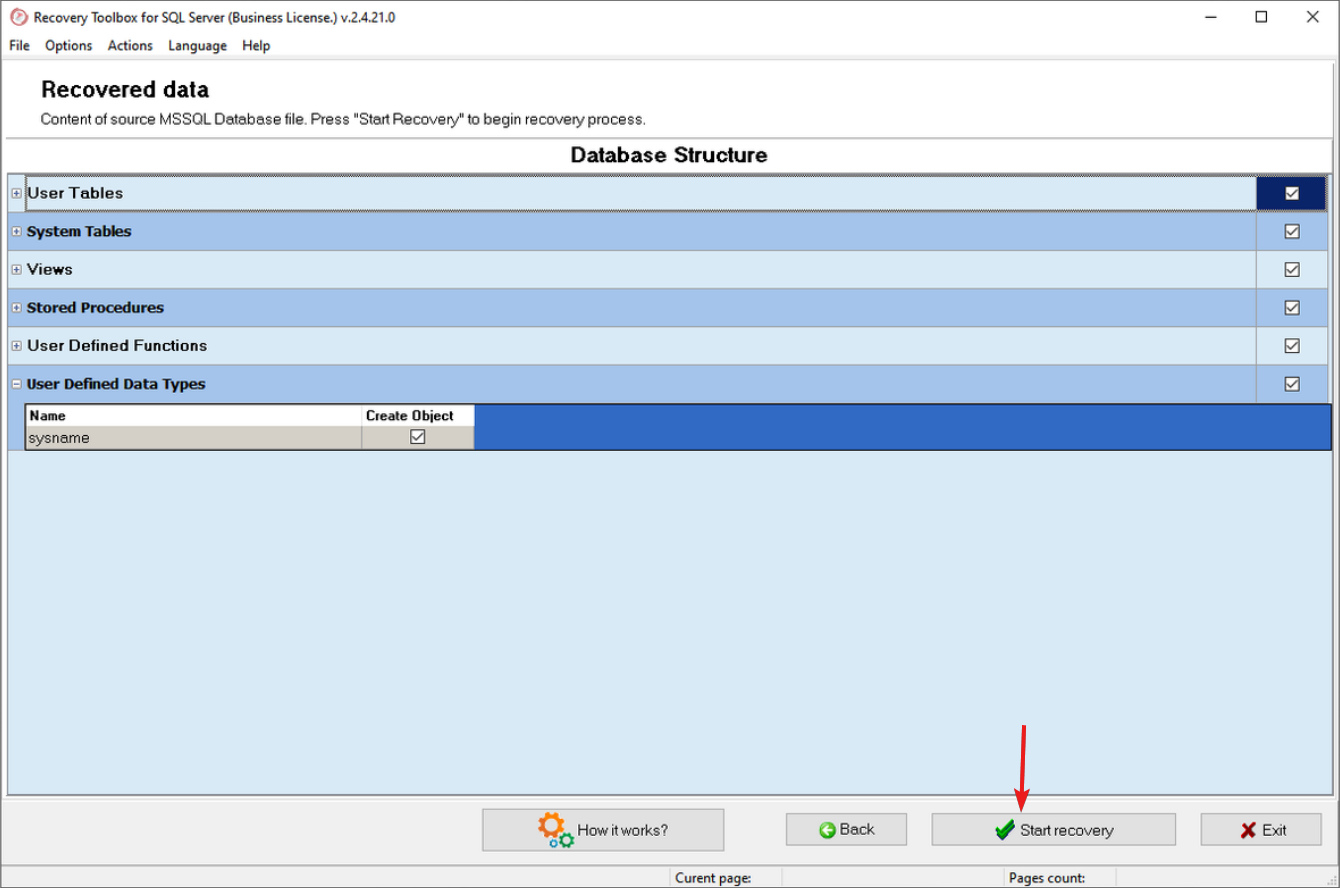Open the File menu
This screenshot has width=1340, height=888.
[x=19, y=45]
